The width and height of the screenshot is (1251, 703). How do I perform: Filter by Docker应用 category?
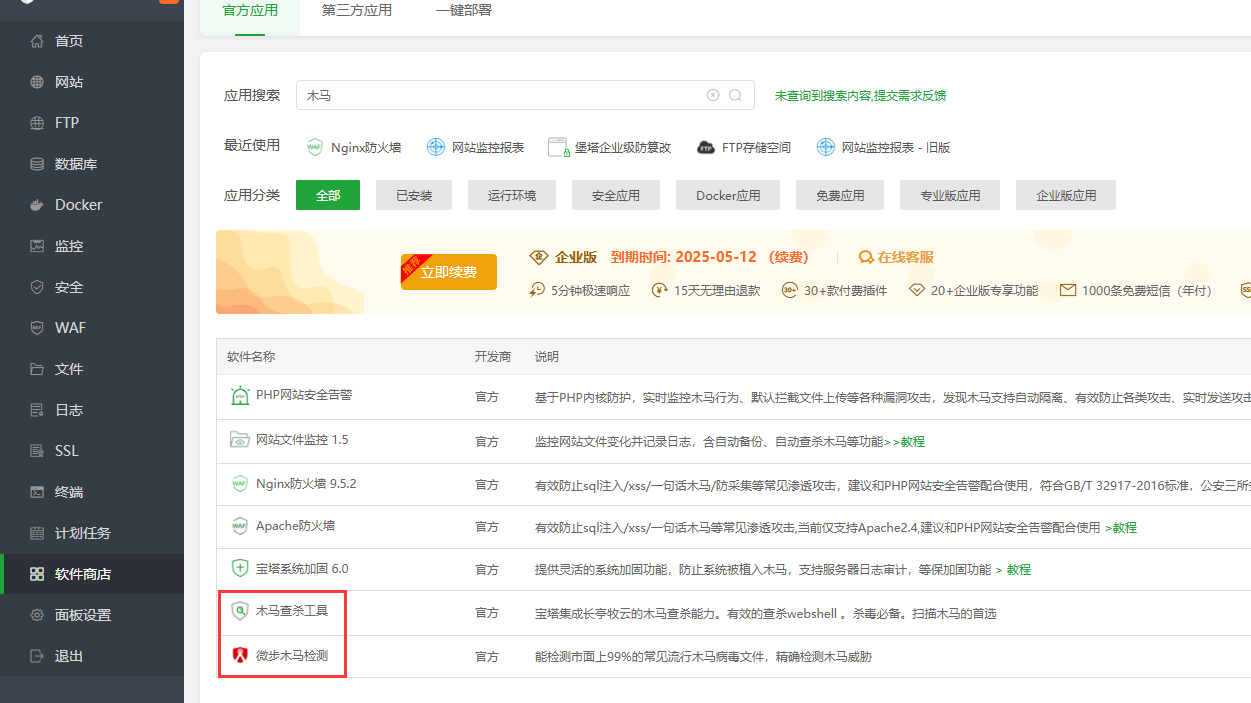pyautogui.click(x=728, y=195)
